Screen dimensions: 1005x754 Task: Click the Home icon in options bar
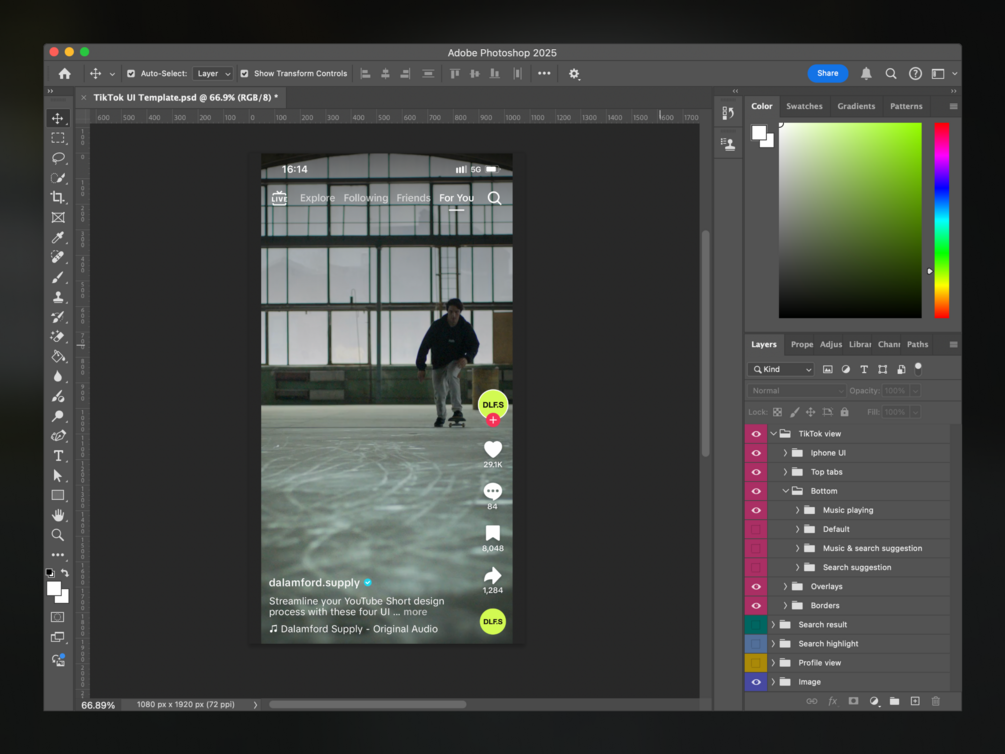point(65,74)
